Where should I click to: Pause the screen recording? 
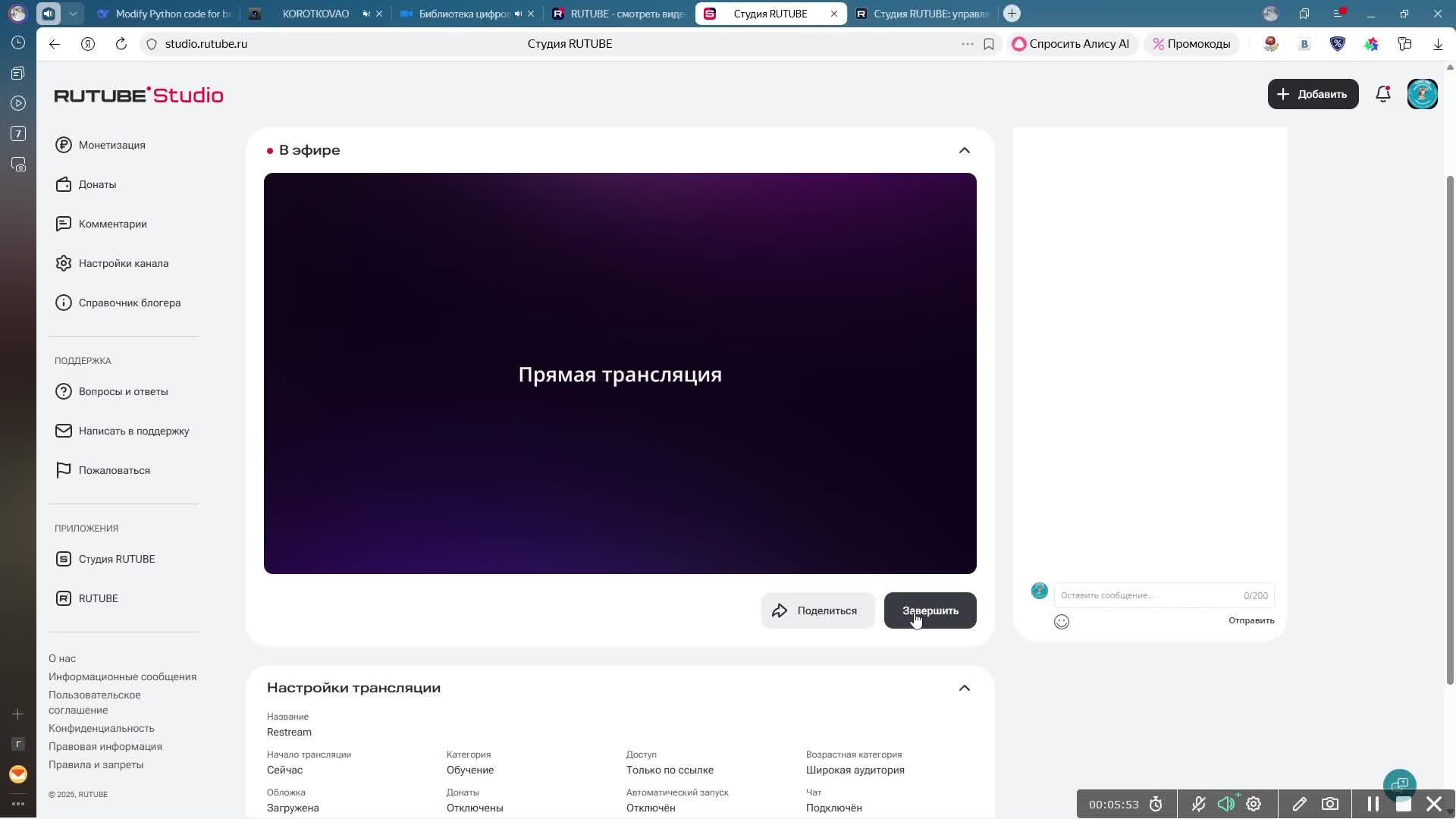pyautogui.click(x=1373, y=804)
